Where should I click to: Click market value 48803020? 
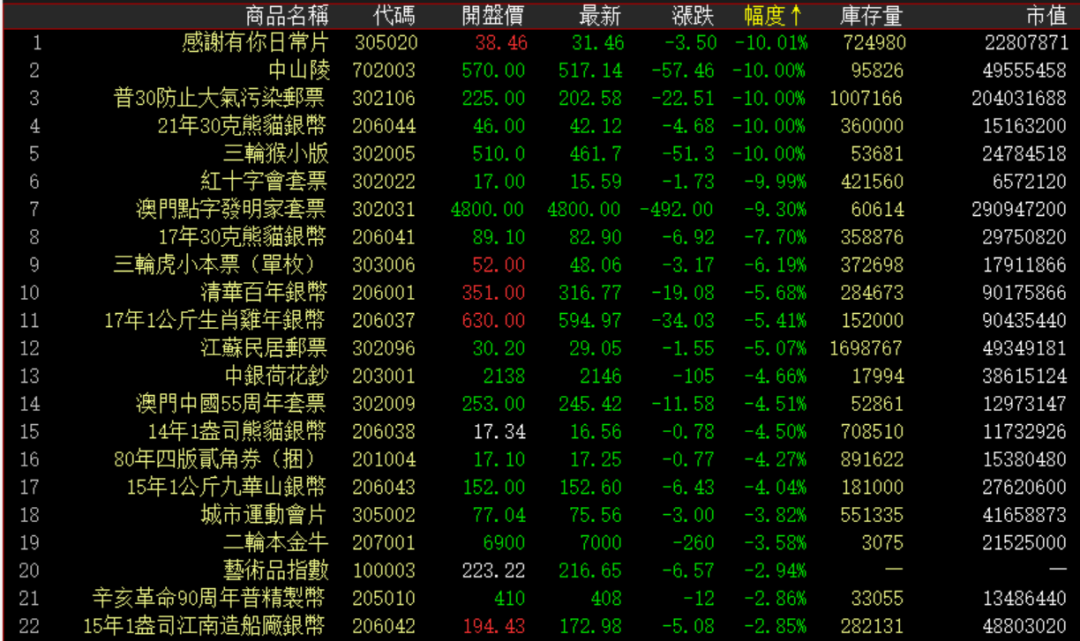click(x=1025, y=626)
